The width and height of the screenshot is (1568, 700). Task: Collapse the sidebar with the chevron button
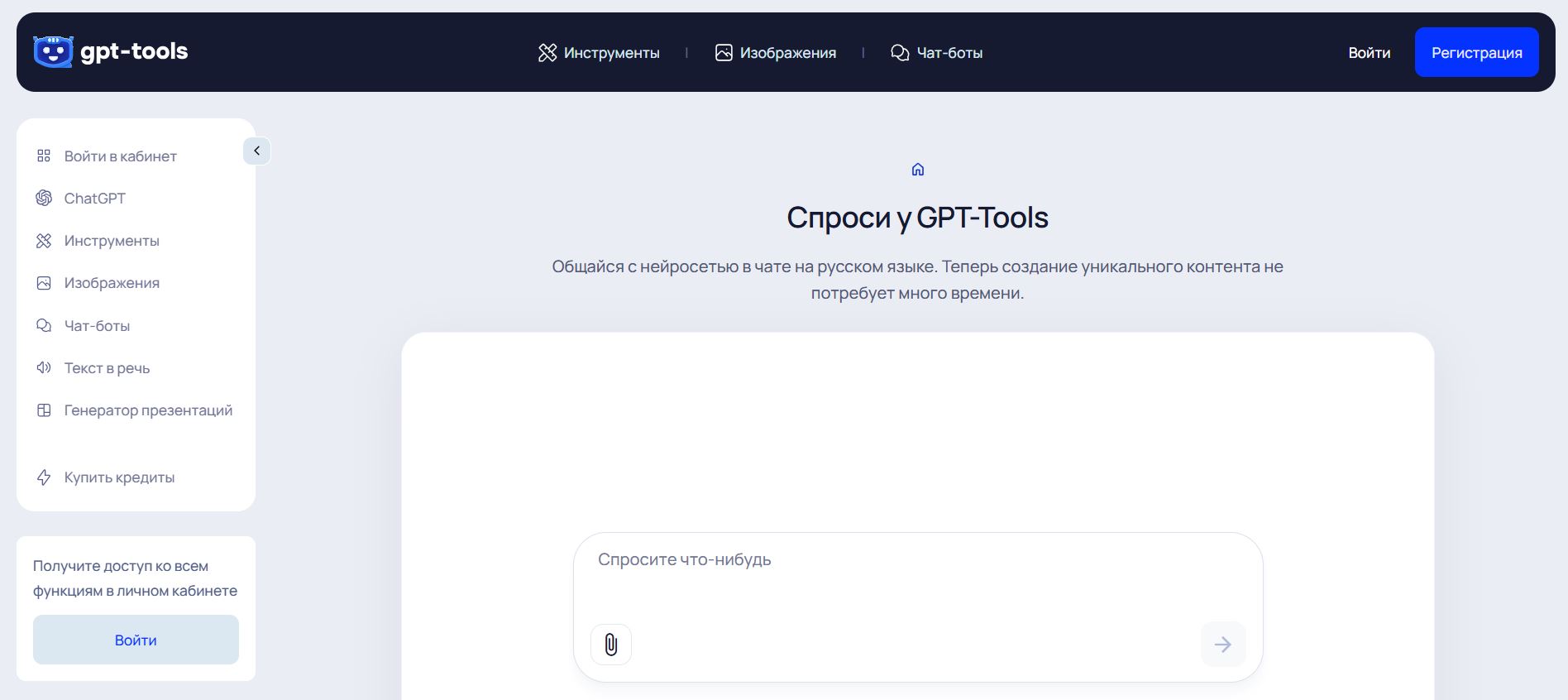257,151
